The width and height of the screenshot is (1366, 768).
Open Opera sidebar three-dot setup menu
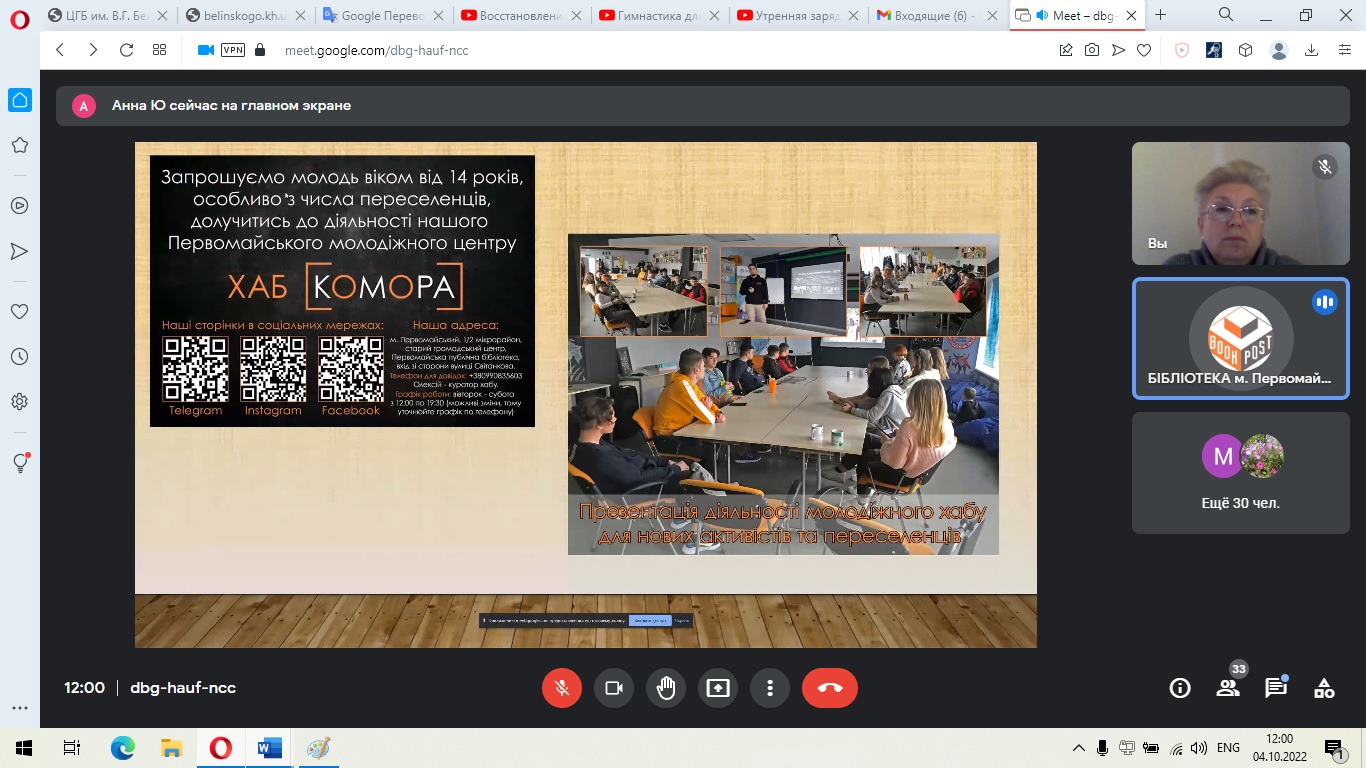(x=19, y=708)
